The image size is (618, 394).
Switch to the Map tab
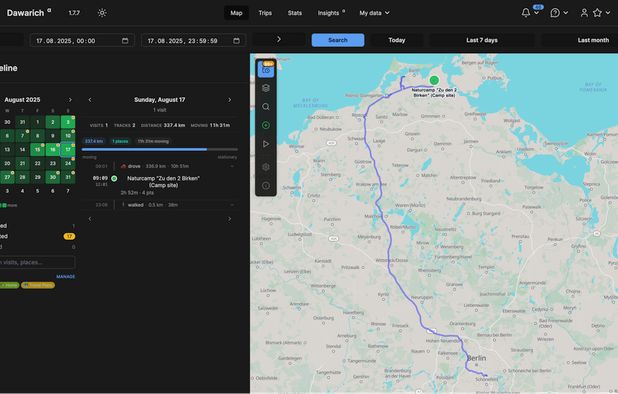236,13
